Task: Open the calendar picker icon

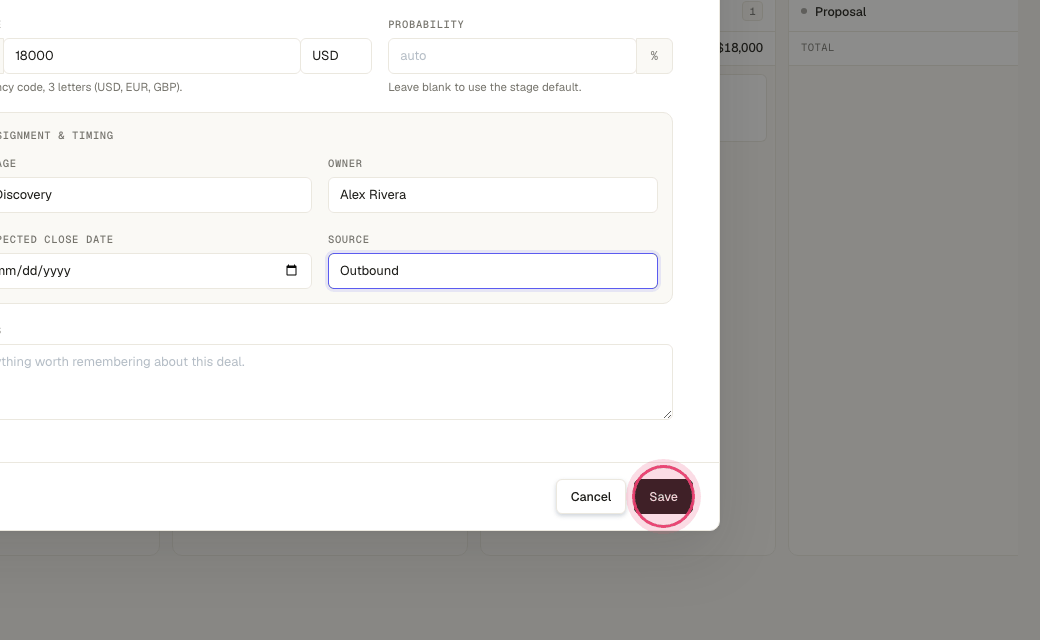Action: coord(291,270)
